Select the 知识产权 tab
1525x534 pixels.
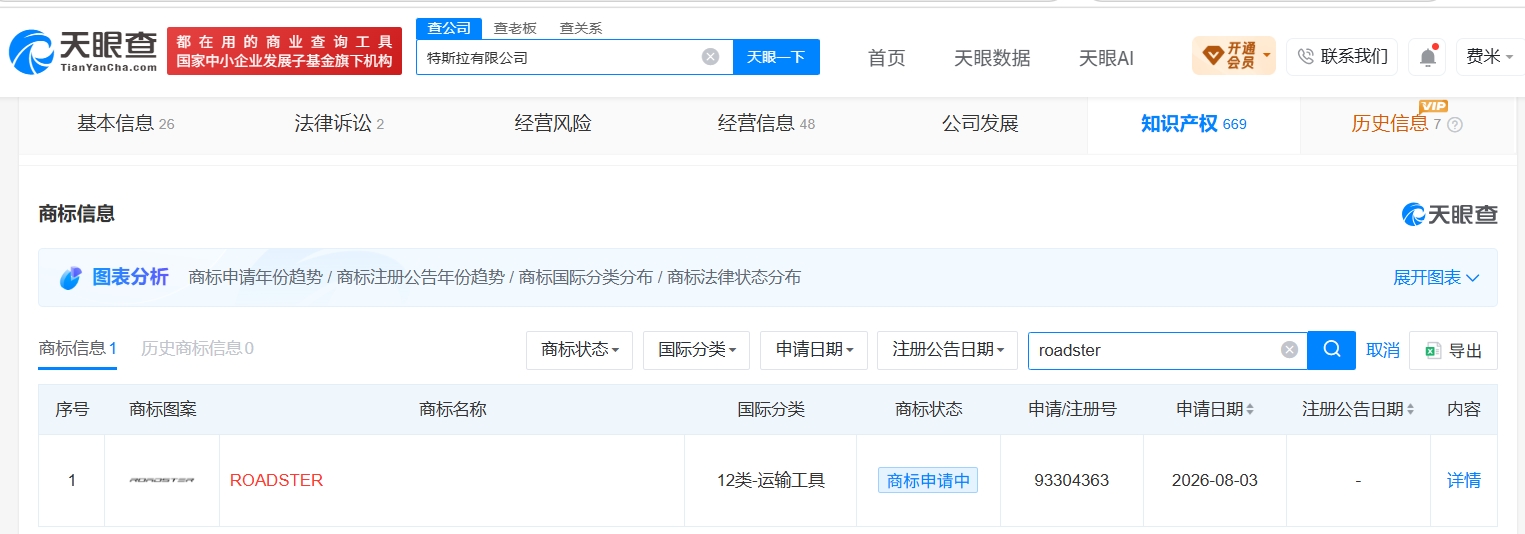(1193, 124)
